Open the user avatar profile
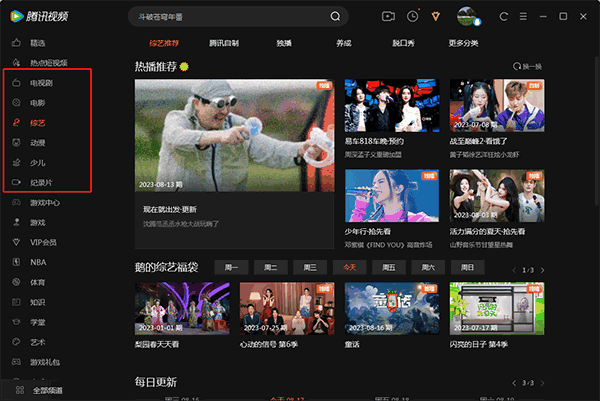The height and width of the screenshot is (401, 600). coord(468,16)
